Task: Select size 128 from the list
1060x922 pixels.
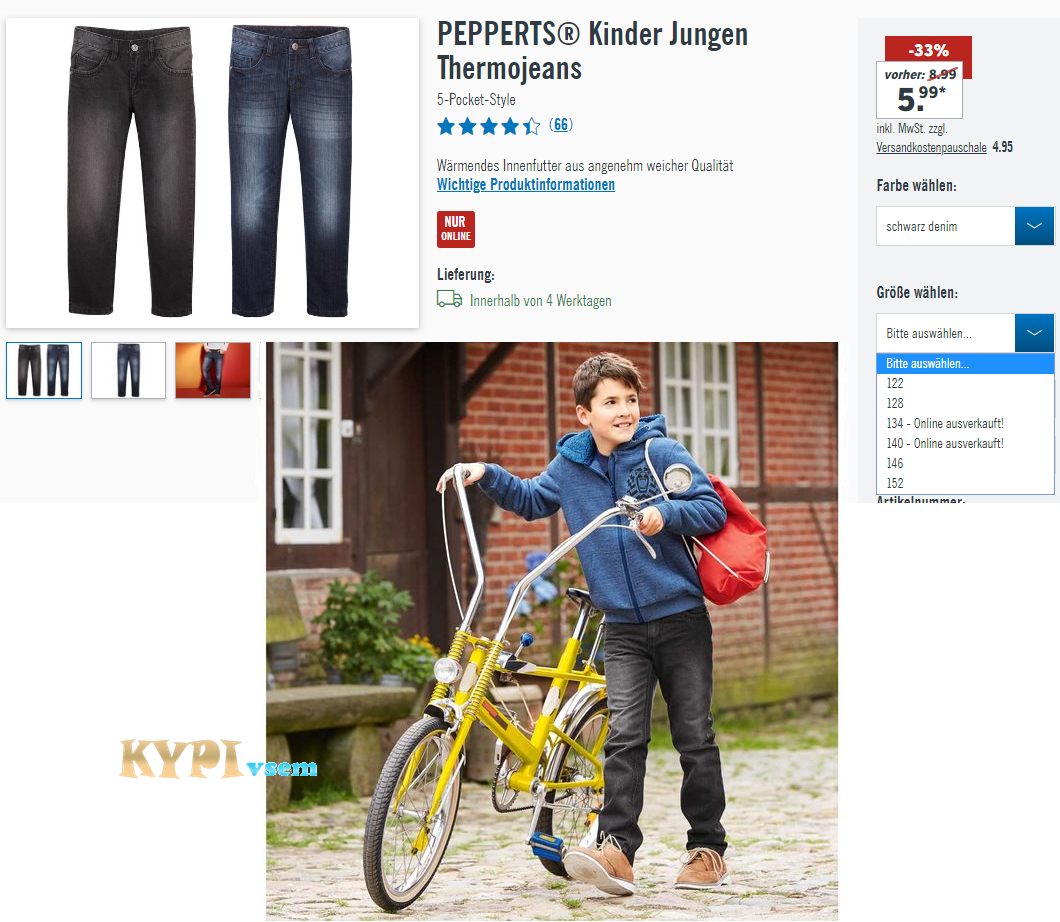Action: [x=965, y=404]
